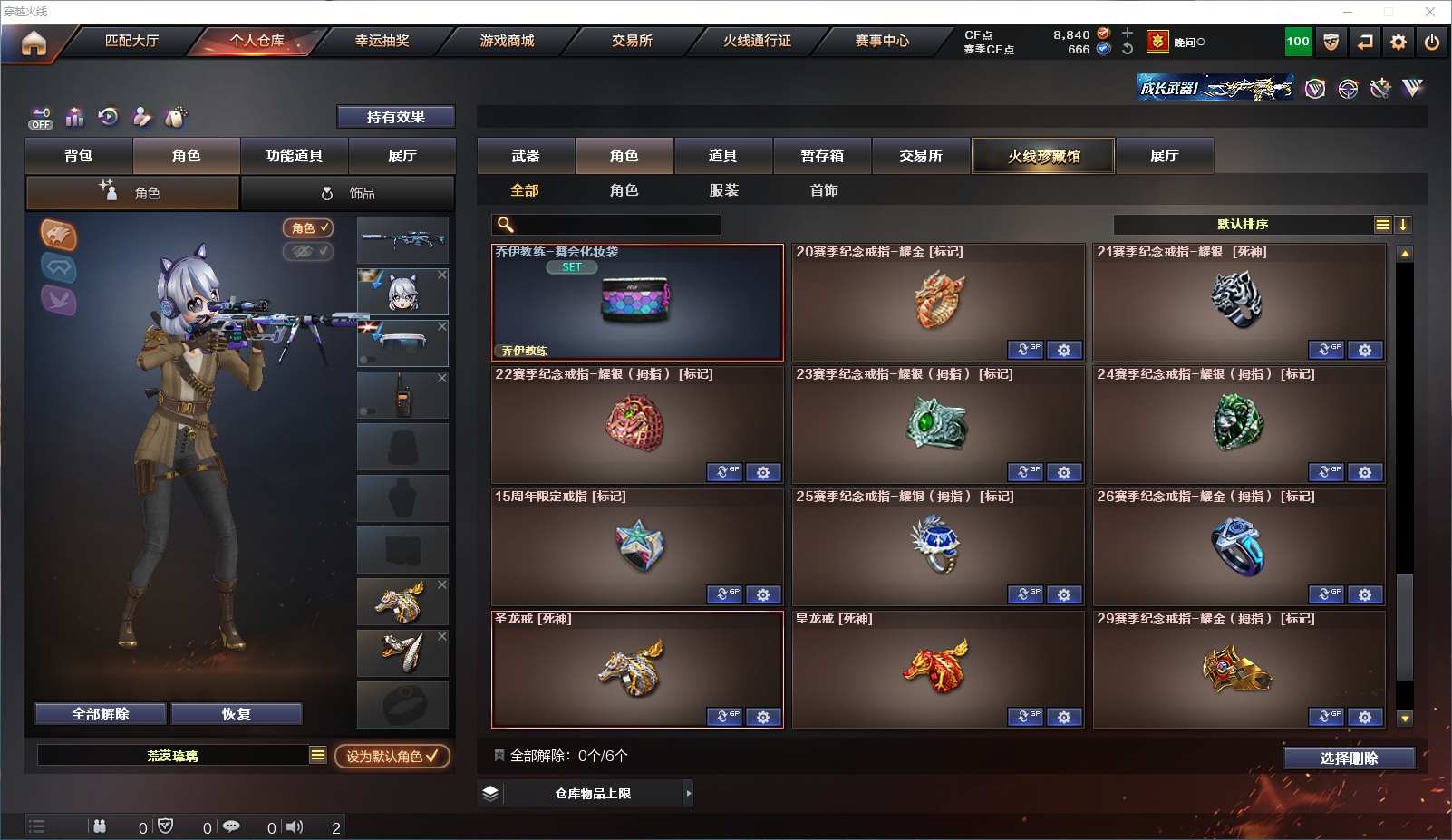Screen dimensions: 1452x840
Task: Open gear settings on 圣龙戒 item
Action: click(x=763, y=718)
